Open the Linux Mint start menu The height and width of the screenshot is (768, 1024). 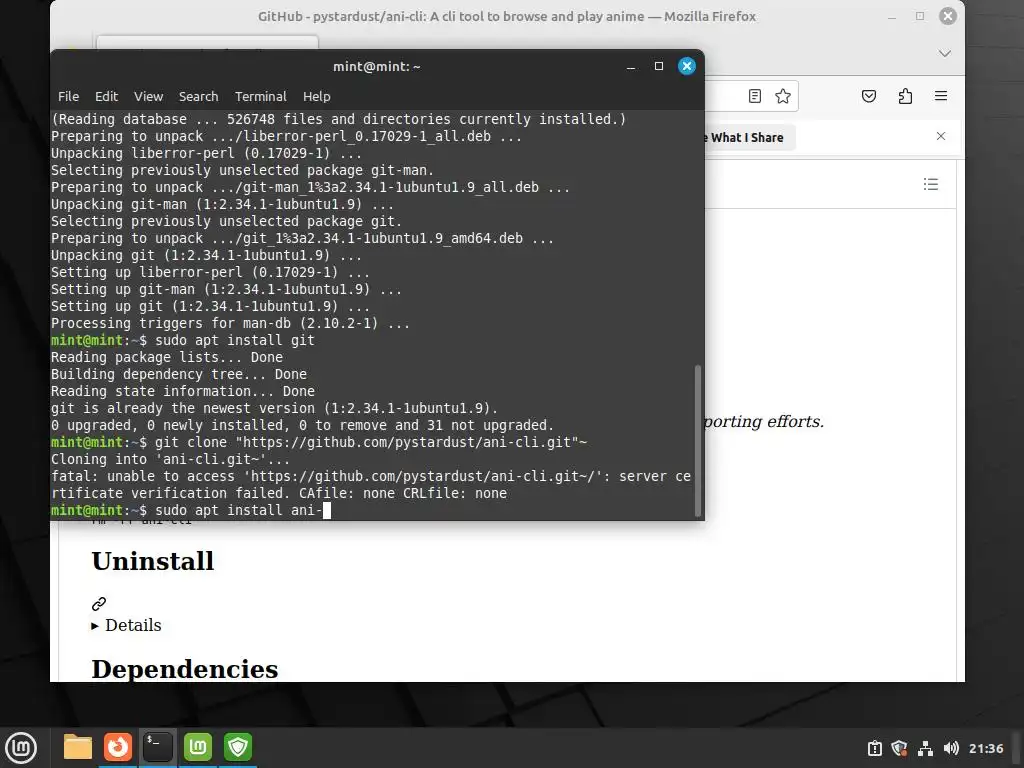click(21, 748)
